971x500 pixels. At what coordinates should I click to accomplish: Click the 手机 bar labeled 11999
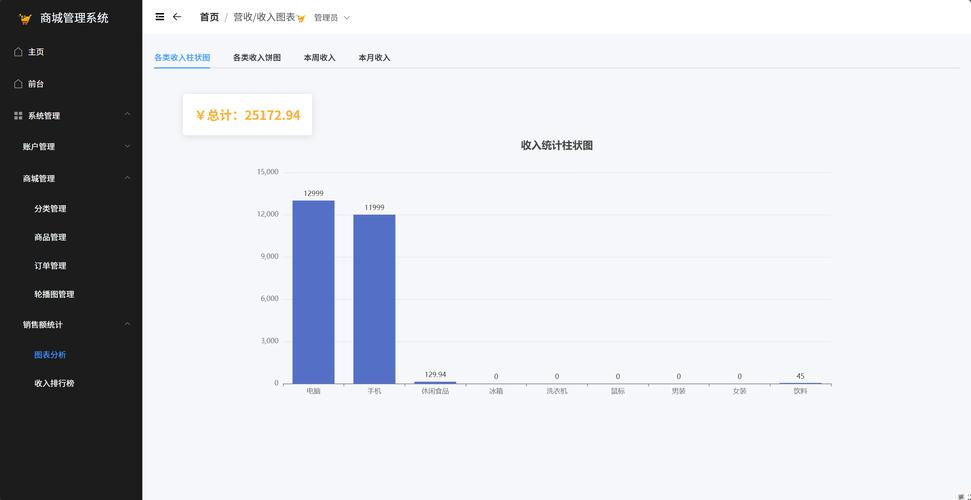click(x=374, y=299)
